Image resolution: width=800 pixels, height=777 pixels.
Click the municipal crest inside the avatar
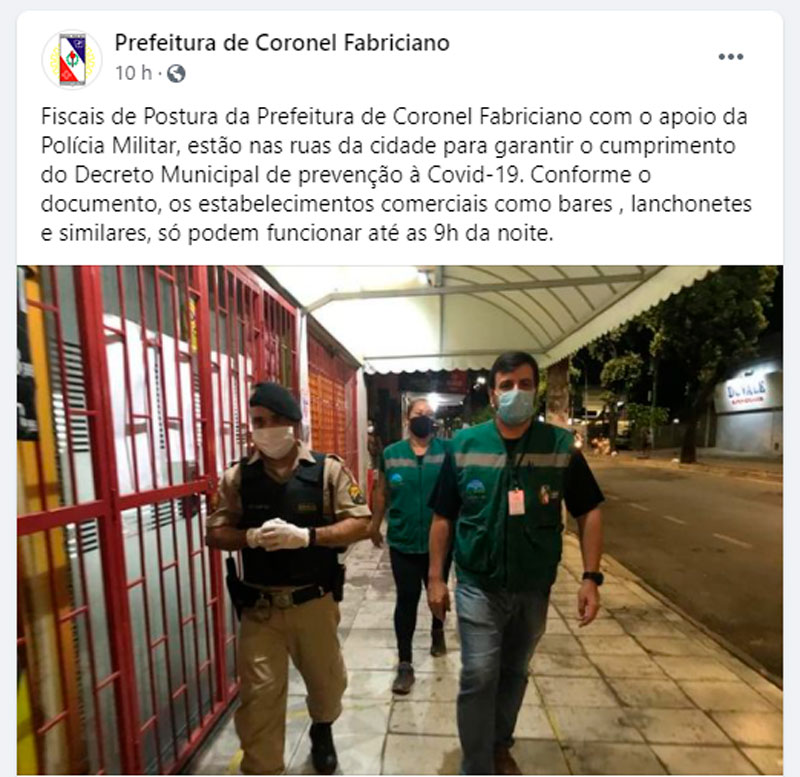point(72,59)
